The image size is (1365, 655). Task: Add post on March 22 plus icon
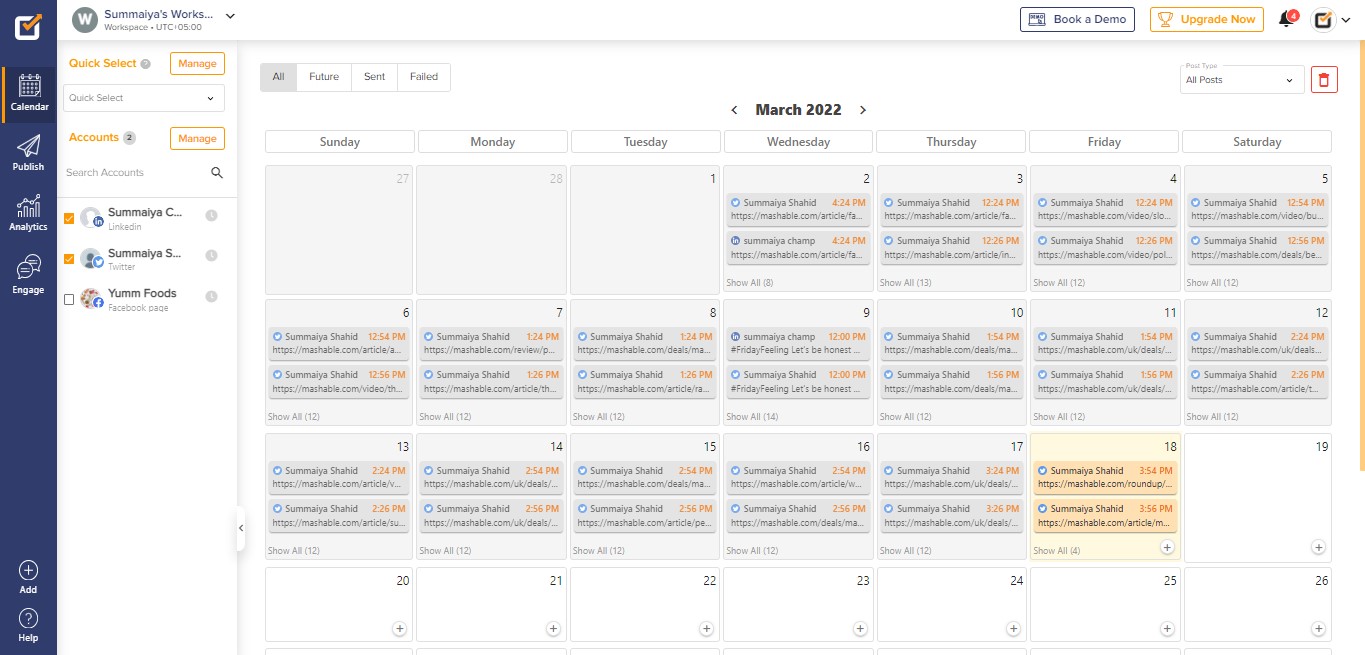click(x=706, y=629)
